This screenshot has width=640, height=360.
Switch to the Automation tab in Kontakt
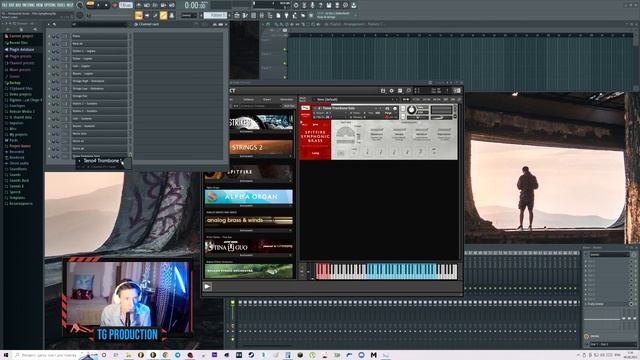click(287, 100)
